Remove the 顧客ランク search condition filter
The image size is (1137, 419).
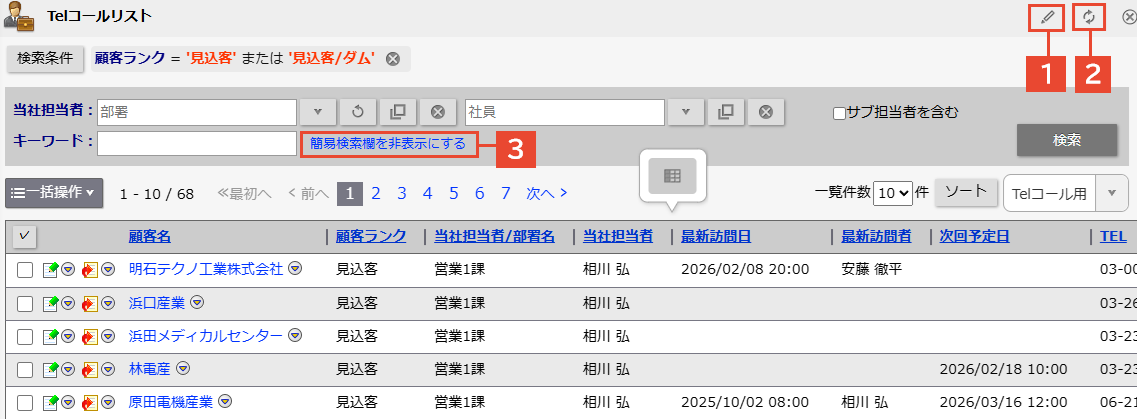[393, 59]
